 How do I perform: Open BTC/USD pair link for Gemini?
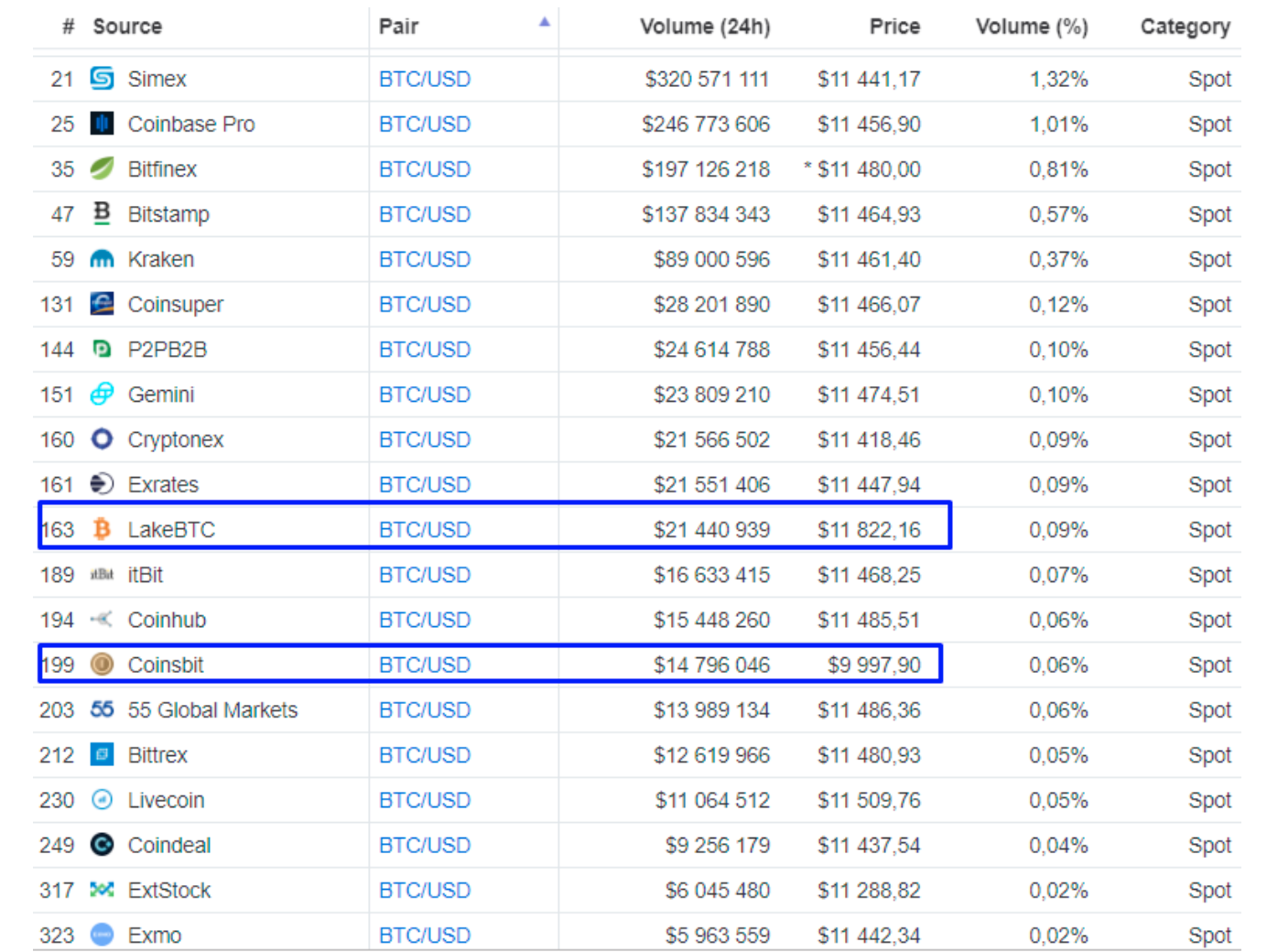pos(425,394)
